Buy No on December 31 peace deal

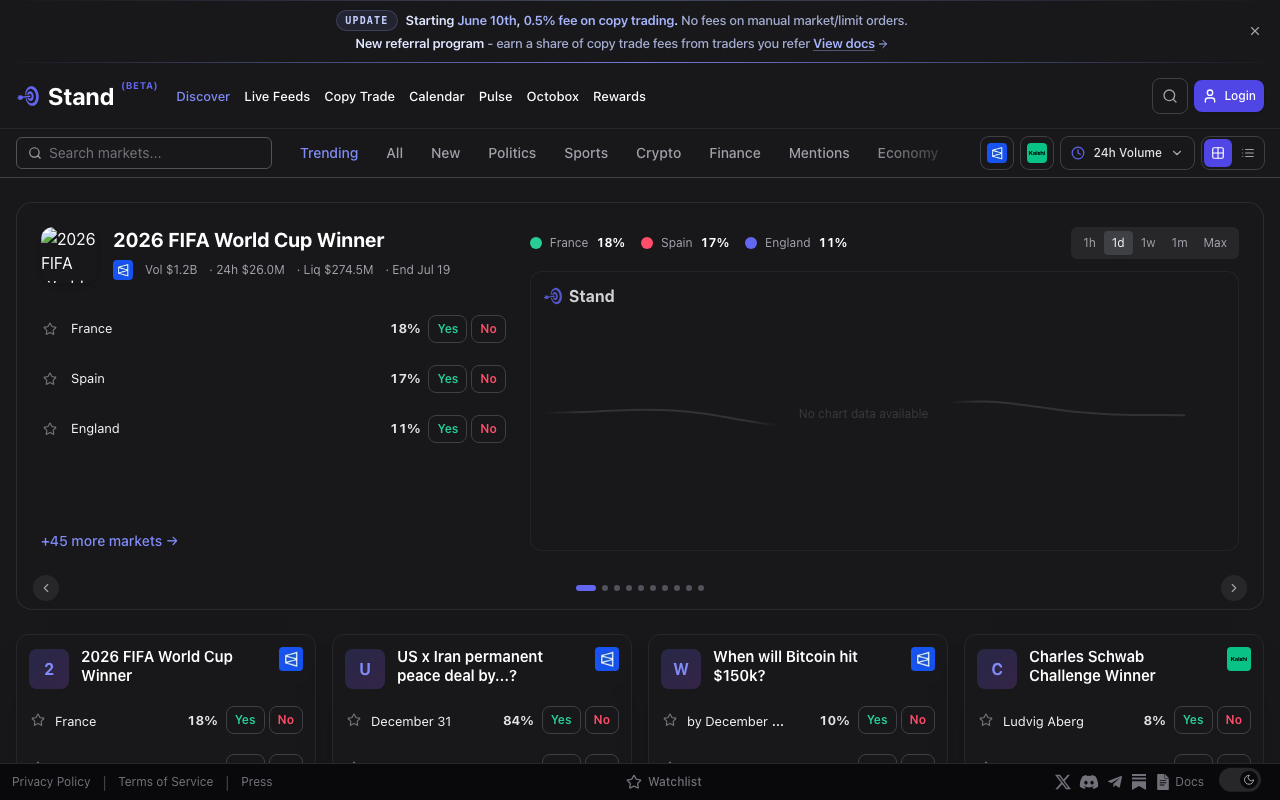[602, 720]
